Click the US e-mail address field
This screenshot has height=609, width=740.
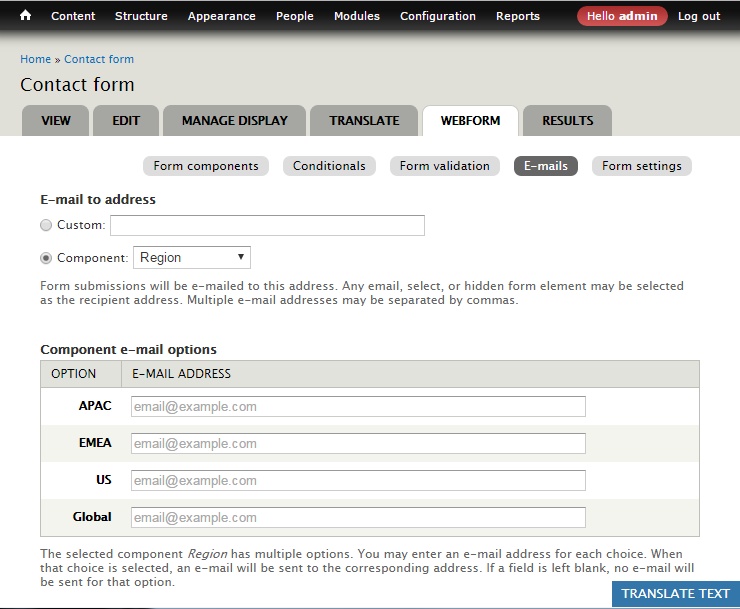(x=358, y=481)
